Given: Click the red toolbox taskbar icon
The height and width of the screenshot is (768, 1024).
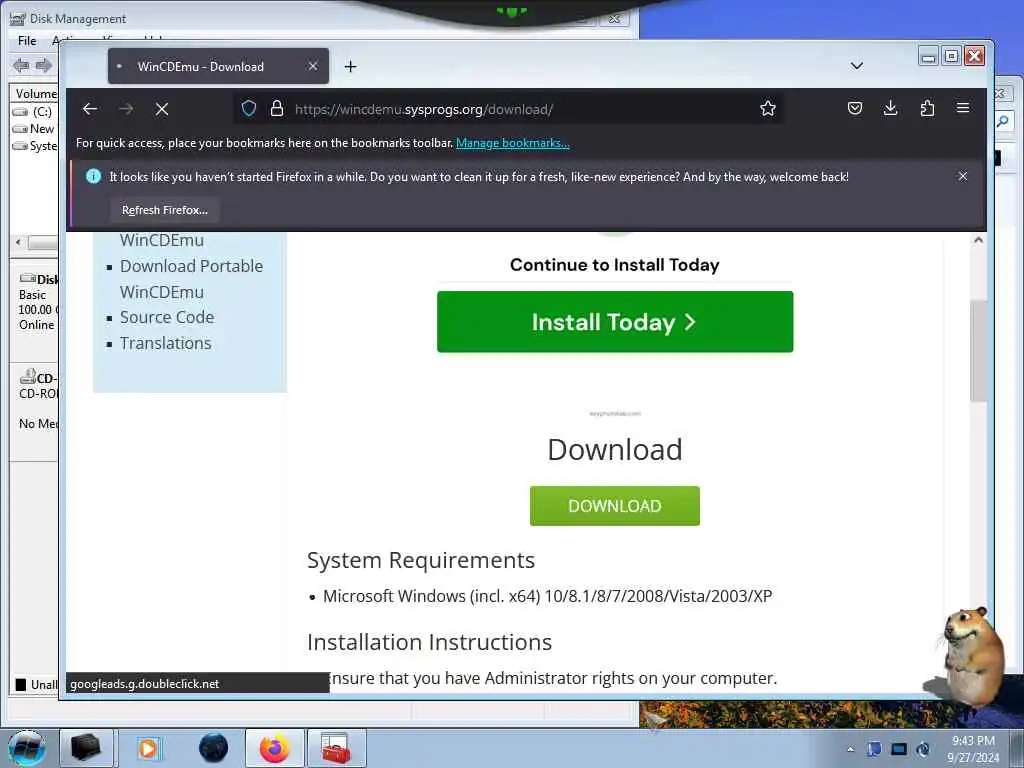Looking at the screenshot, I should point(336,748).
